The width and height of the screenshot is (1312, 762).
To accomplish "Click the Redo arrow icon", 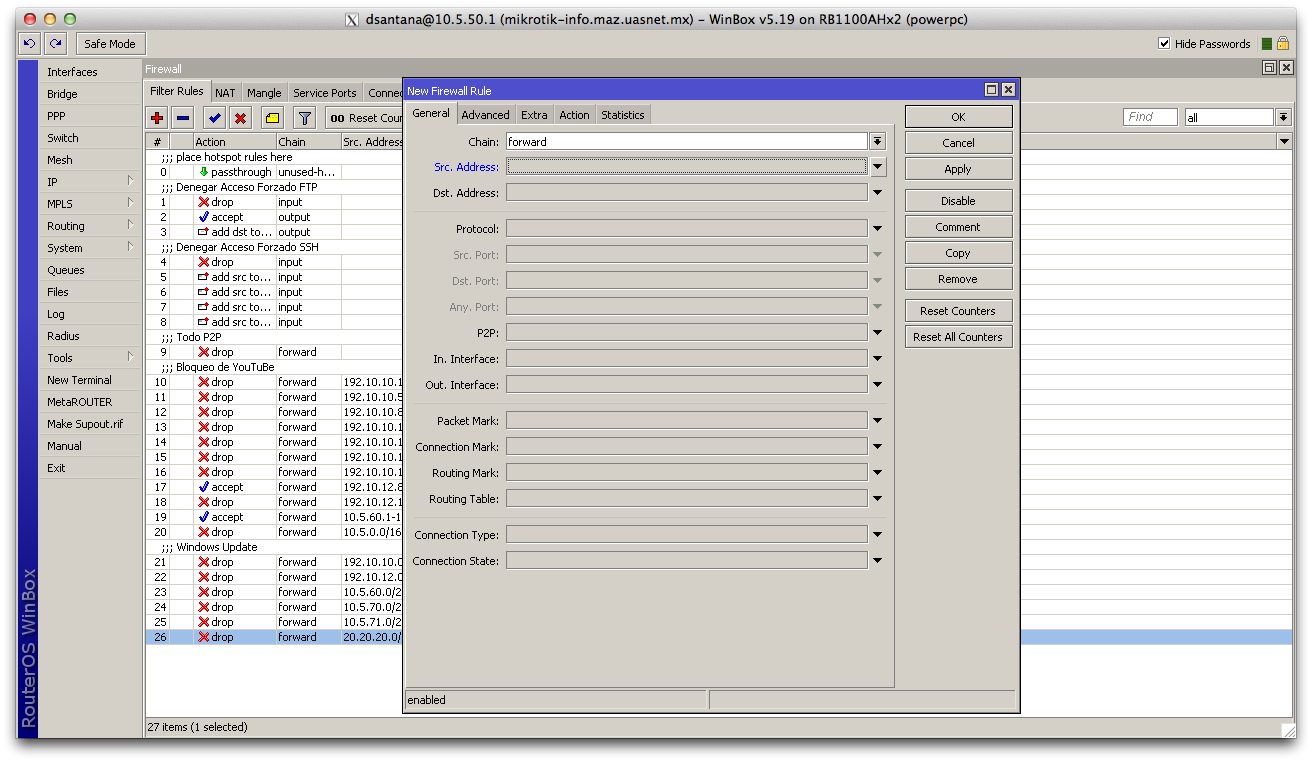I will coord(55,43).
